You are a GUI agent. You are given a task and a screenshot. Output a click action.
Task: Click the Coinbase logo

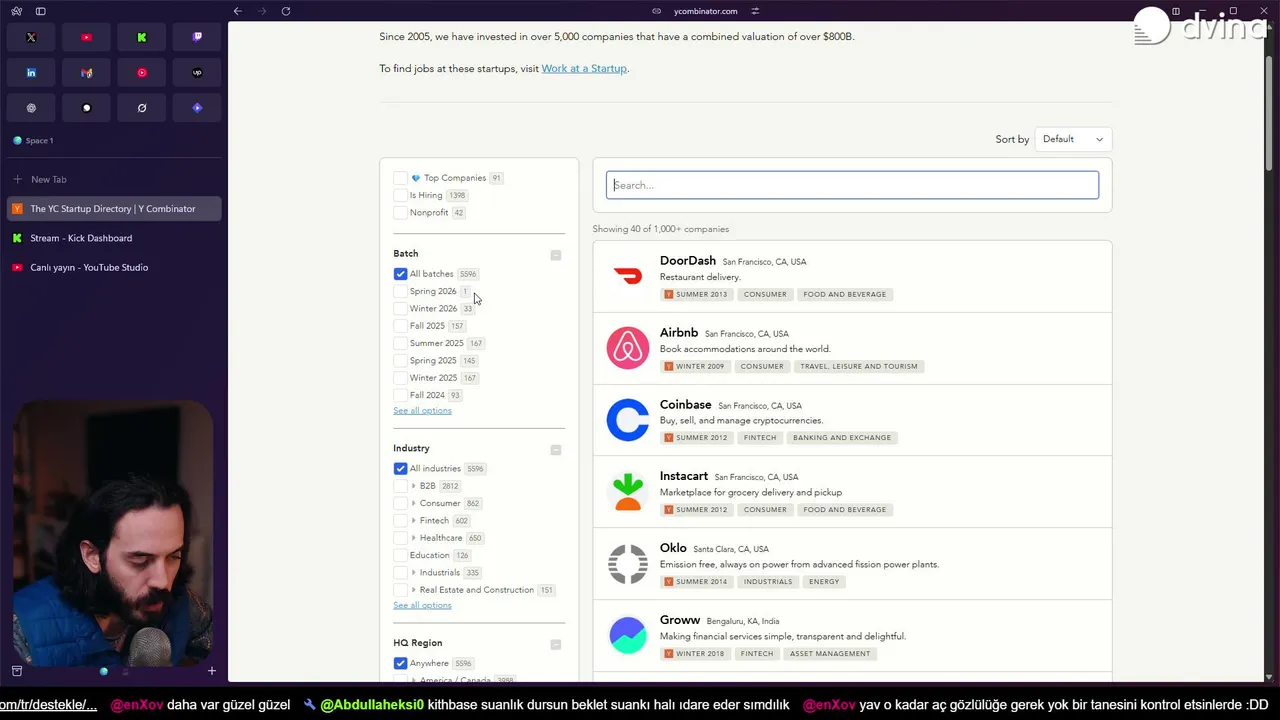pos(628,420)
